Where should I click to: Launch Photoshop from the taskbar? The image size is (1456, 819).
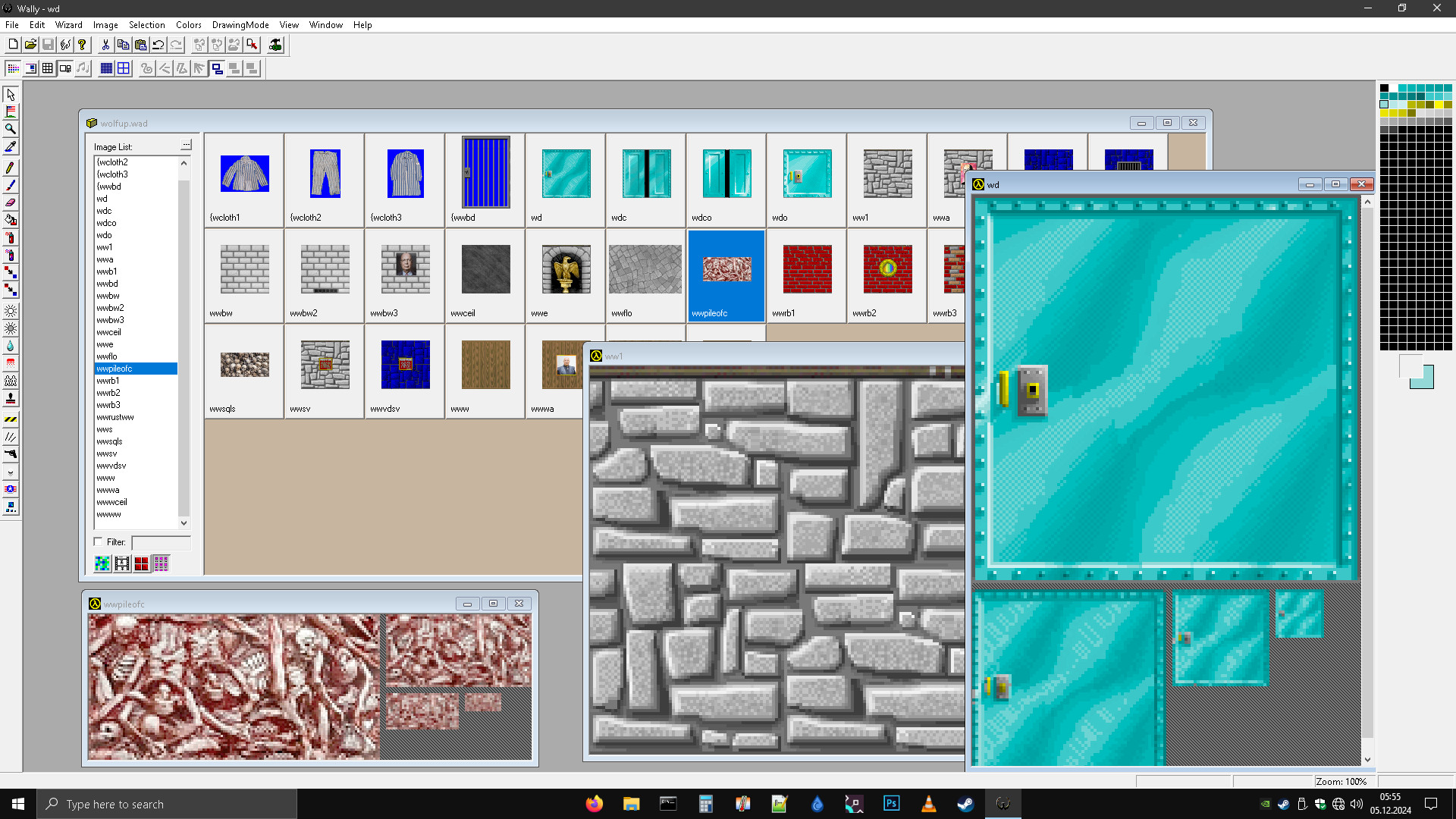(x=892, y=803)
